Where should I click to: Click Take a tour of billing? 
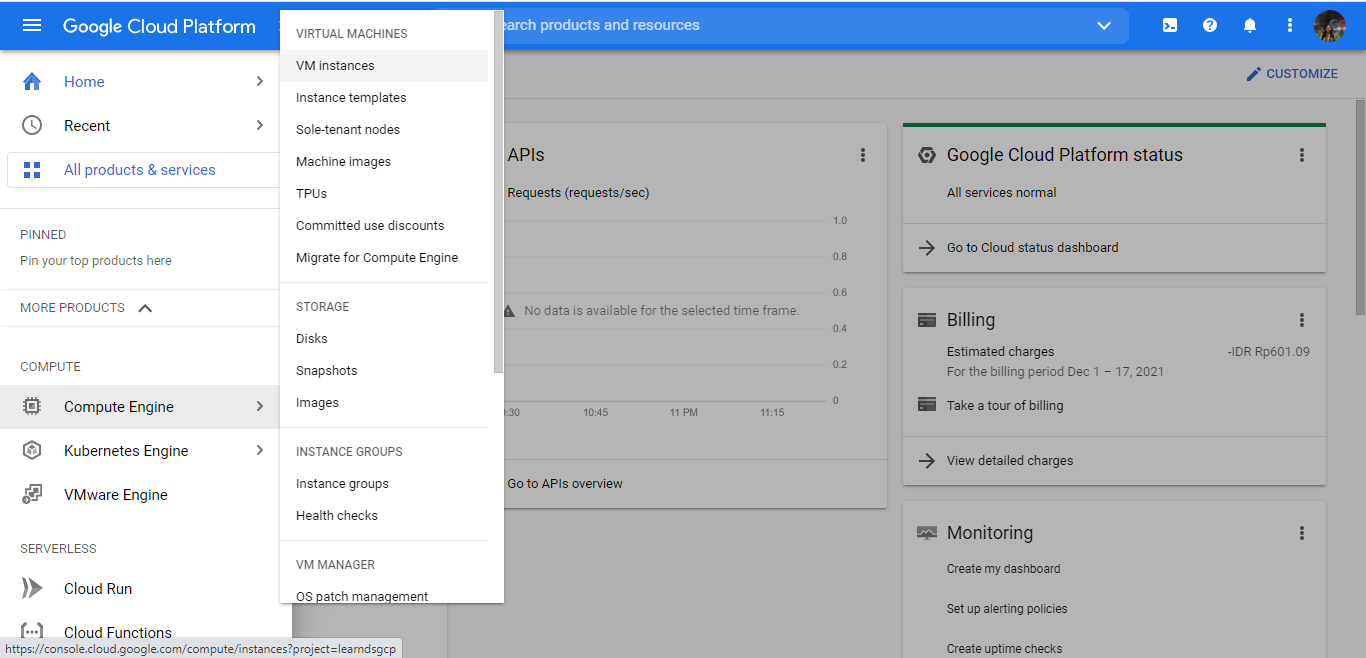click(1005, 405)
